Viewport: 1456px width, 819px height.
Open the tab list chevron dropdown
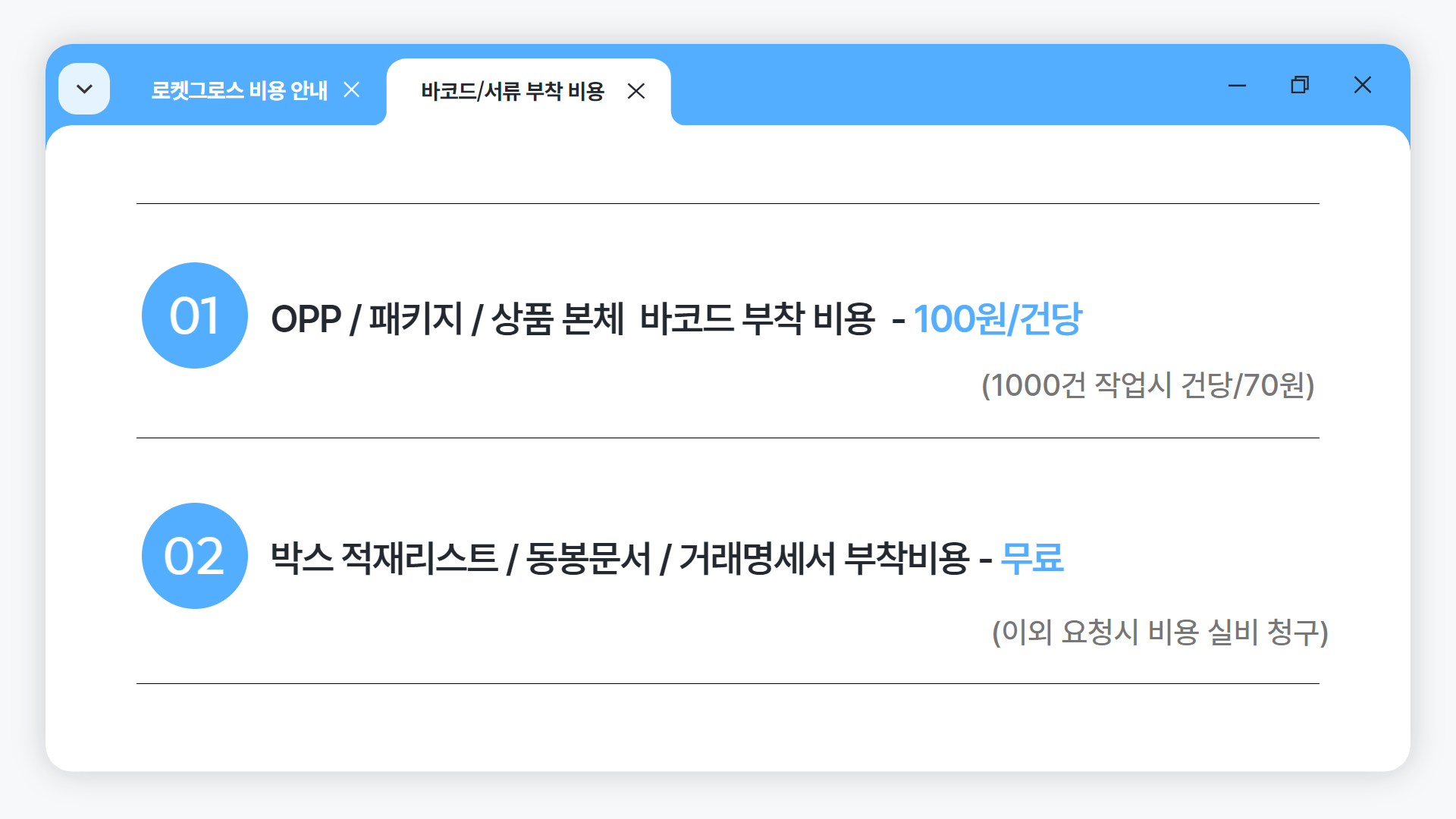tap(84, 89)
